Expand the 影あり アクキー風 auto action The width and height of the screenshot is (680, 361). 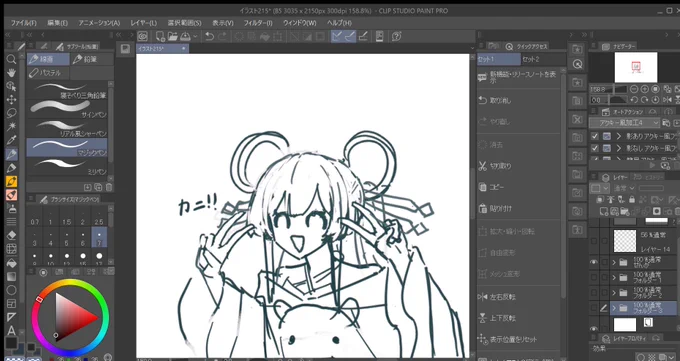(619, 136)
